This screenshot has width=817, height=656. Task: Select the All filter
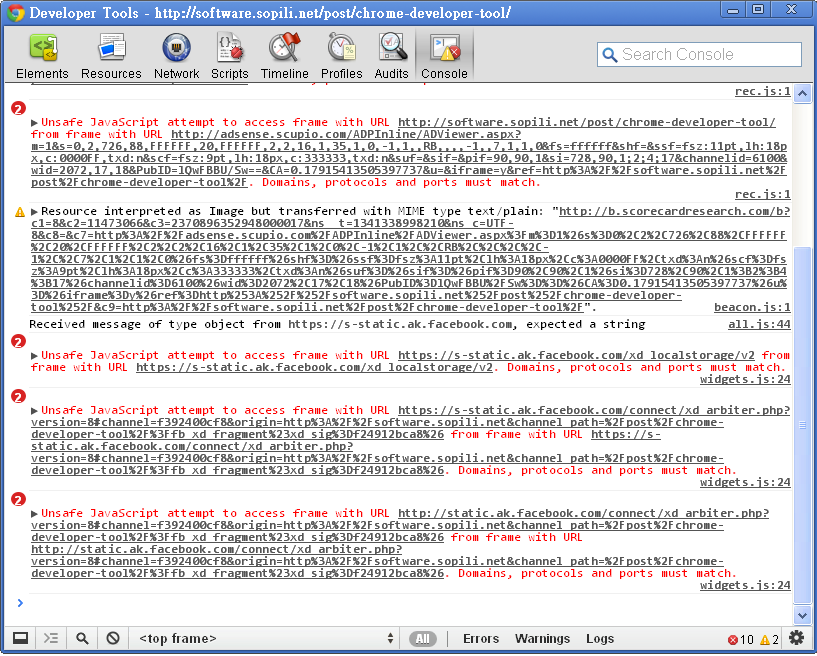pyautogui.click(x=423, y=639)
